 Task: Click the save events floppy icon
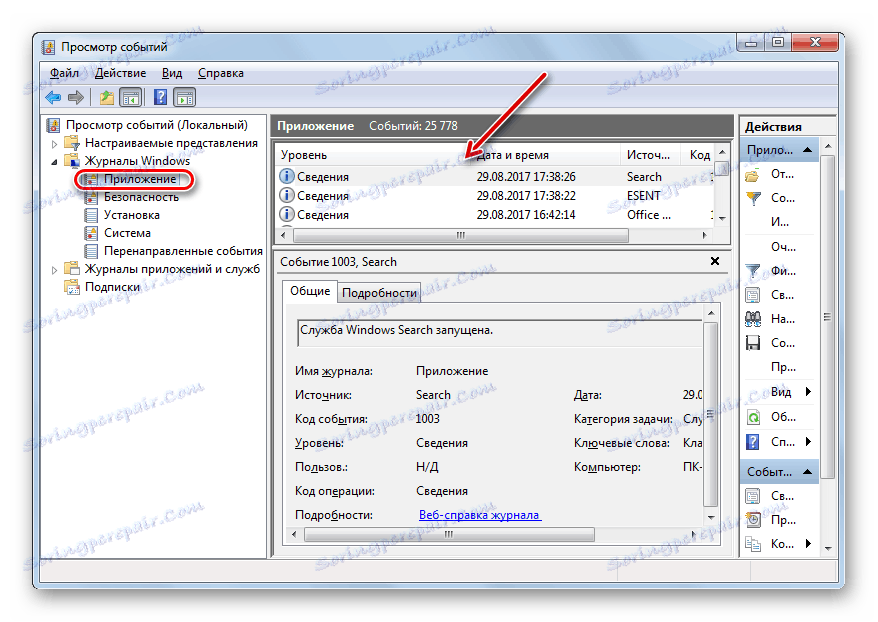click(x=753, y=343)
